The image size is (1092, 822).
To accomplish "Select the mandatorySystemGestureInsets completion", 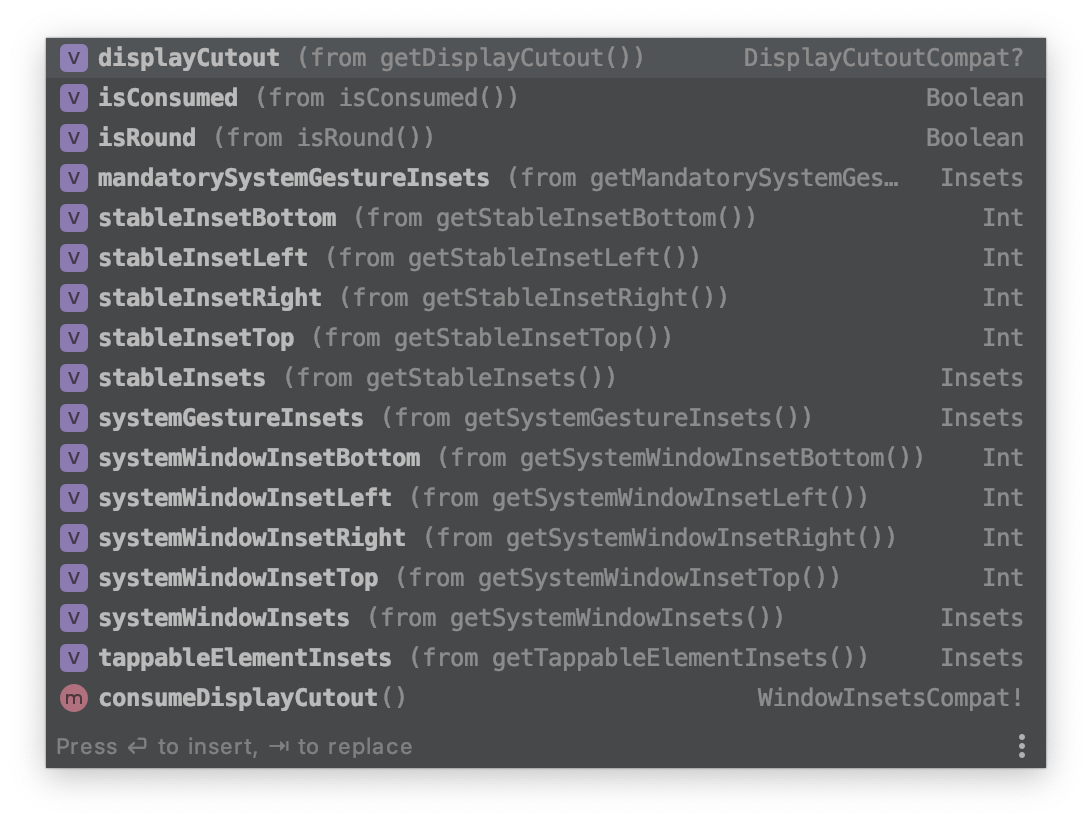I will pos(546,178).
